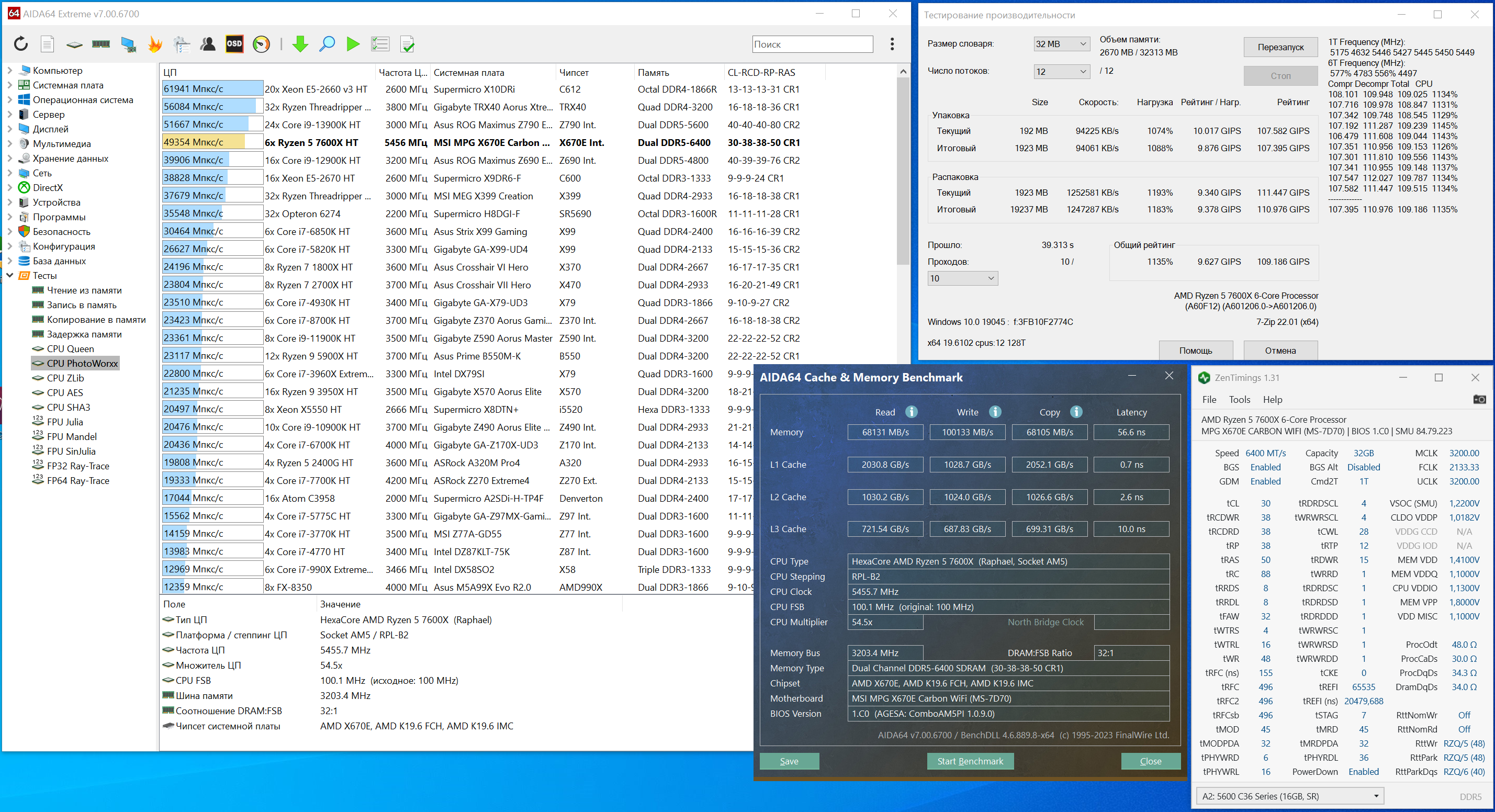The width and height of the screenshot is (1495, 812).
Task: Open ZenTimings memory module A2 dropdown
Action: pos(1289,796)
